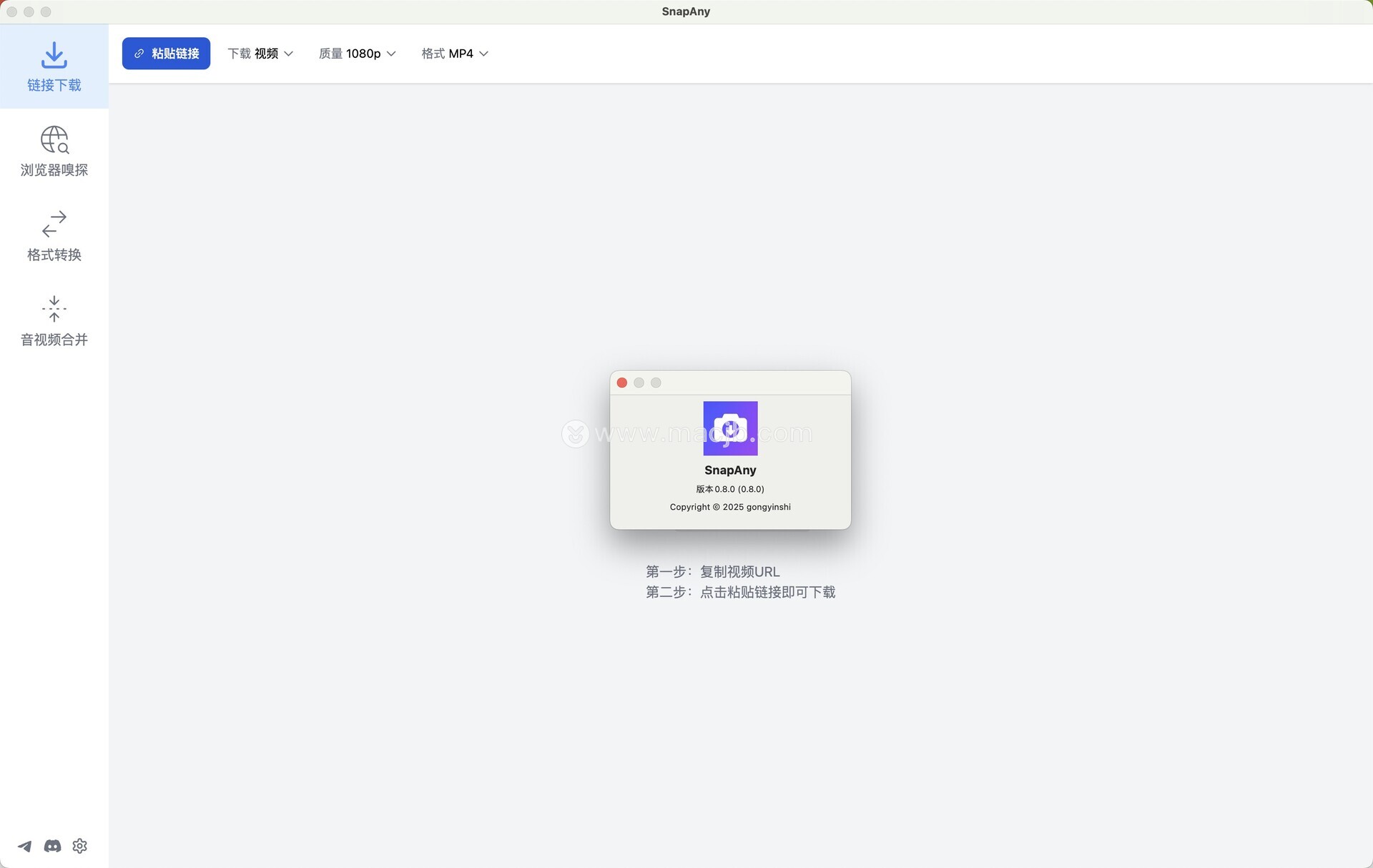Click the SnapAny app logo in about dialog

tap(730, 428)
